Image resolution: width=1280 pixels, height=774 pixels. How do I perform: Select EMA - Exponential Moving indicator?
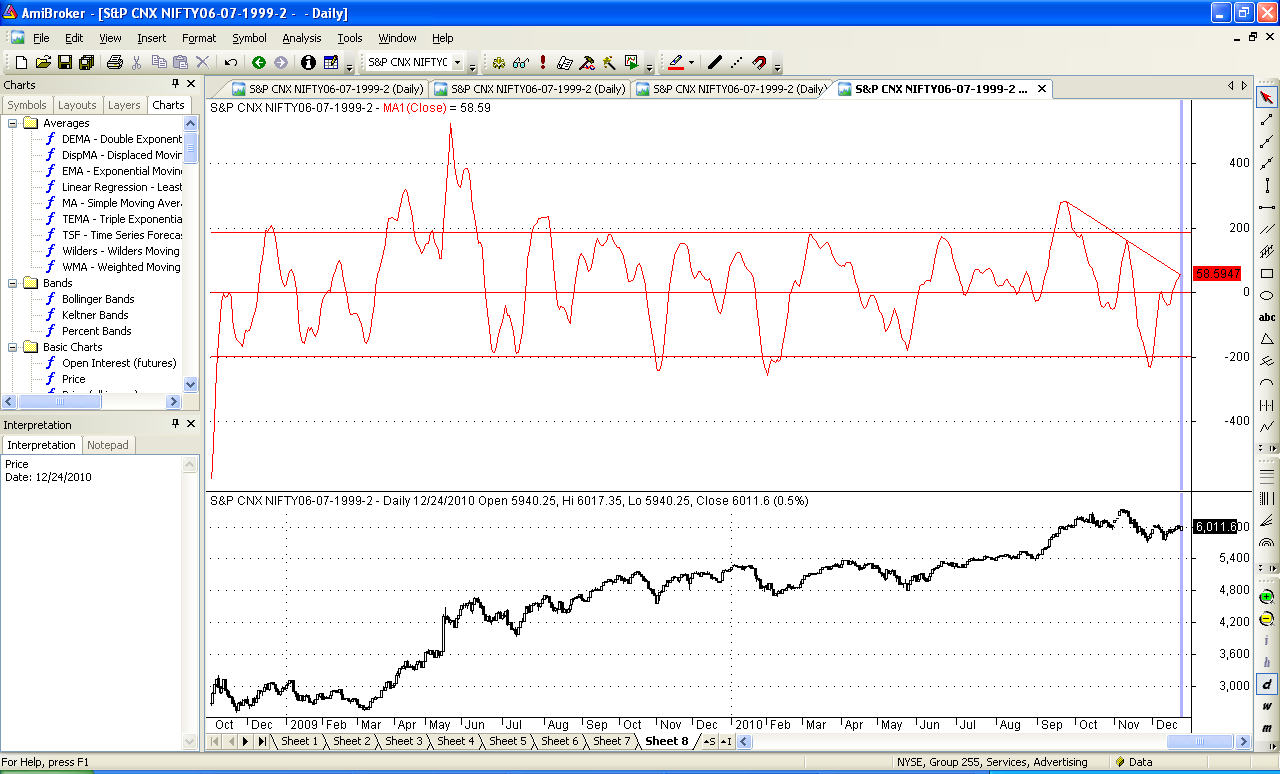tap(122, 171)
